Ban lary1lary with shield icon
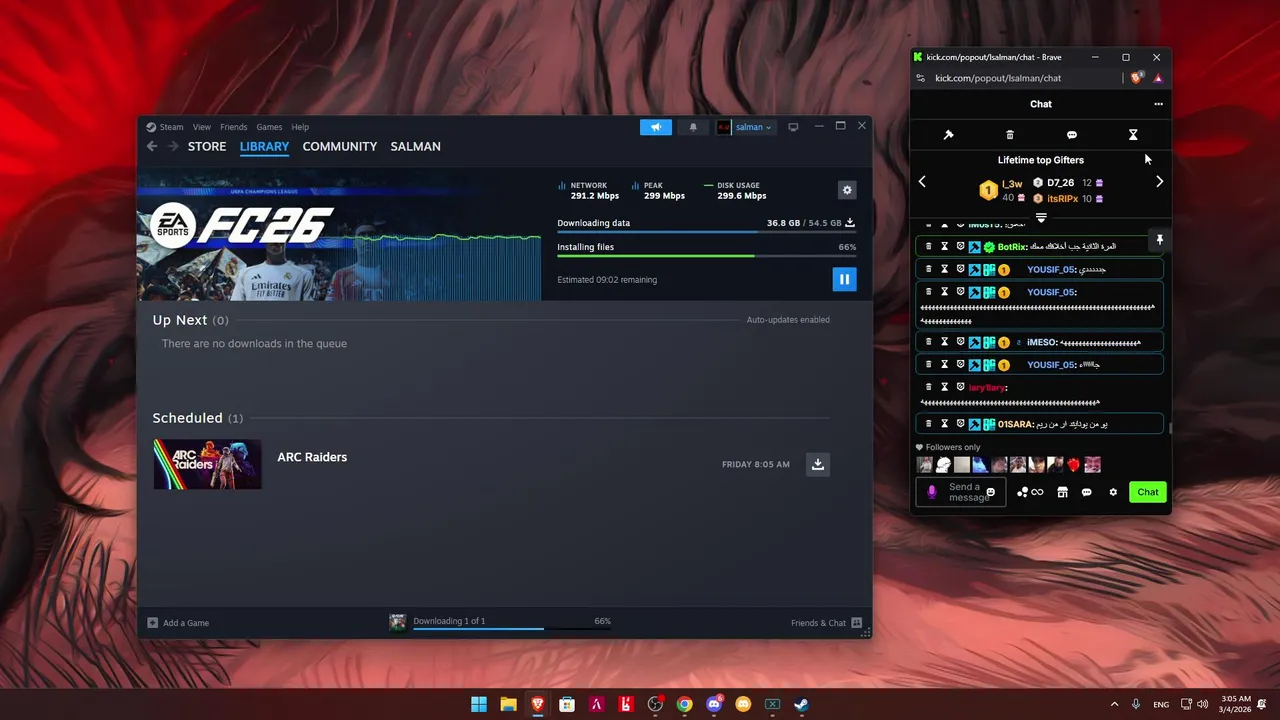The width and height of the screenshot is (1280, 720). pos(960,387)
